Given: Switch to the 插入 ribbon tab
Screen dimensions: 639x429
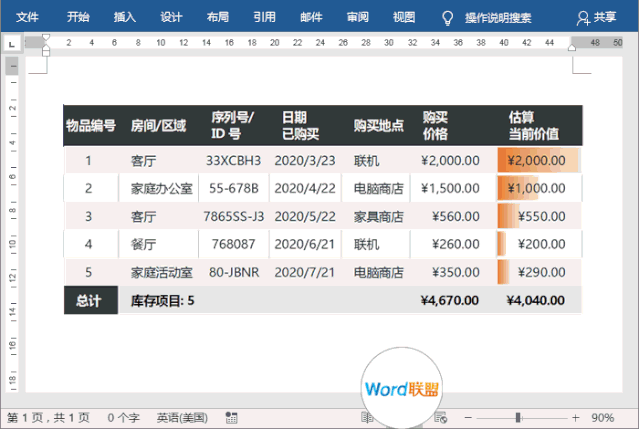Looking at the screenshot, I should (125, 17).
